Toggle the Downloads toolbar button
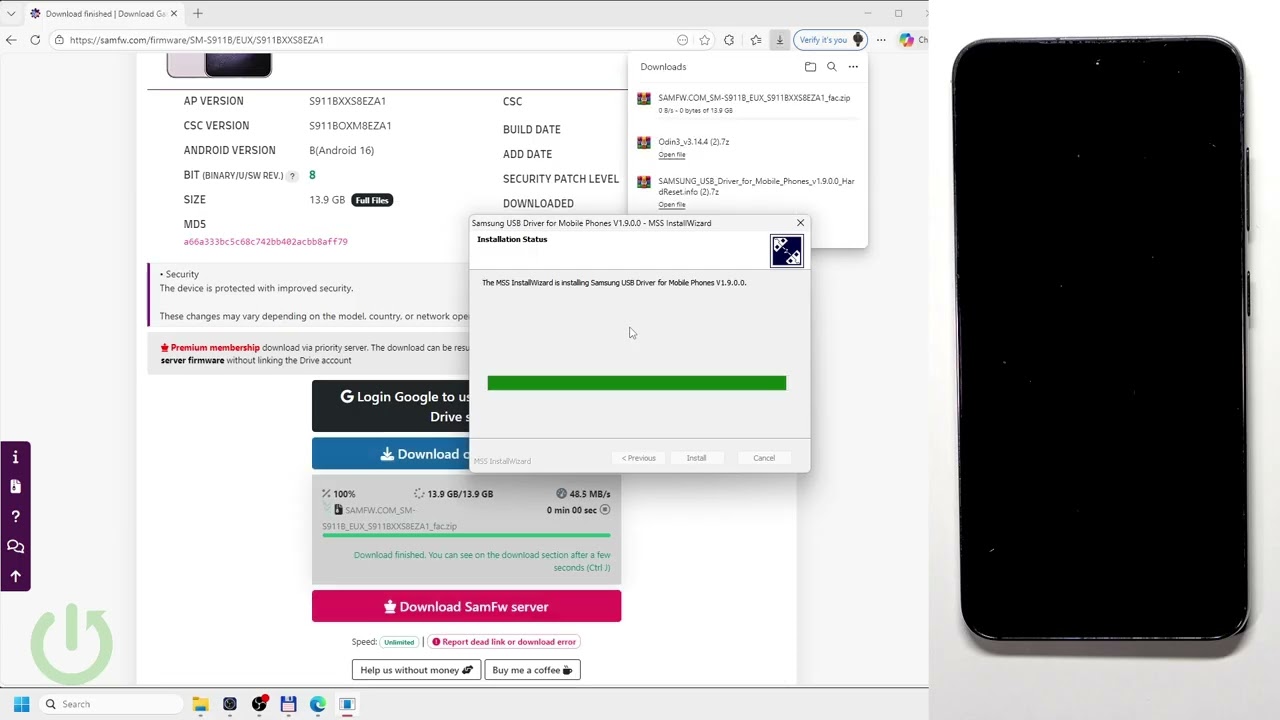The height and width of the screenshot is (720, 1280). pyautogui.click(x=780, y=40)
